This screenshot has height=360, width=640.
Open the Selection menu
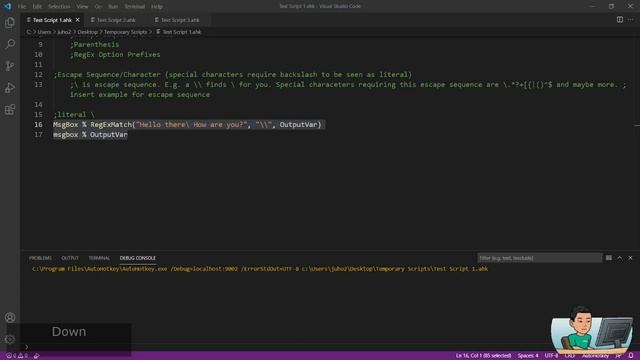tap(59, 7)
